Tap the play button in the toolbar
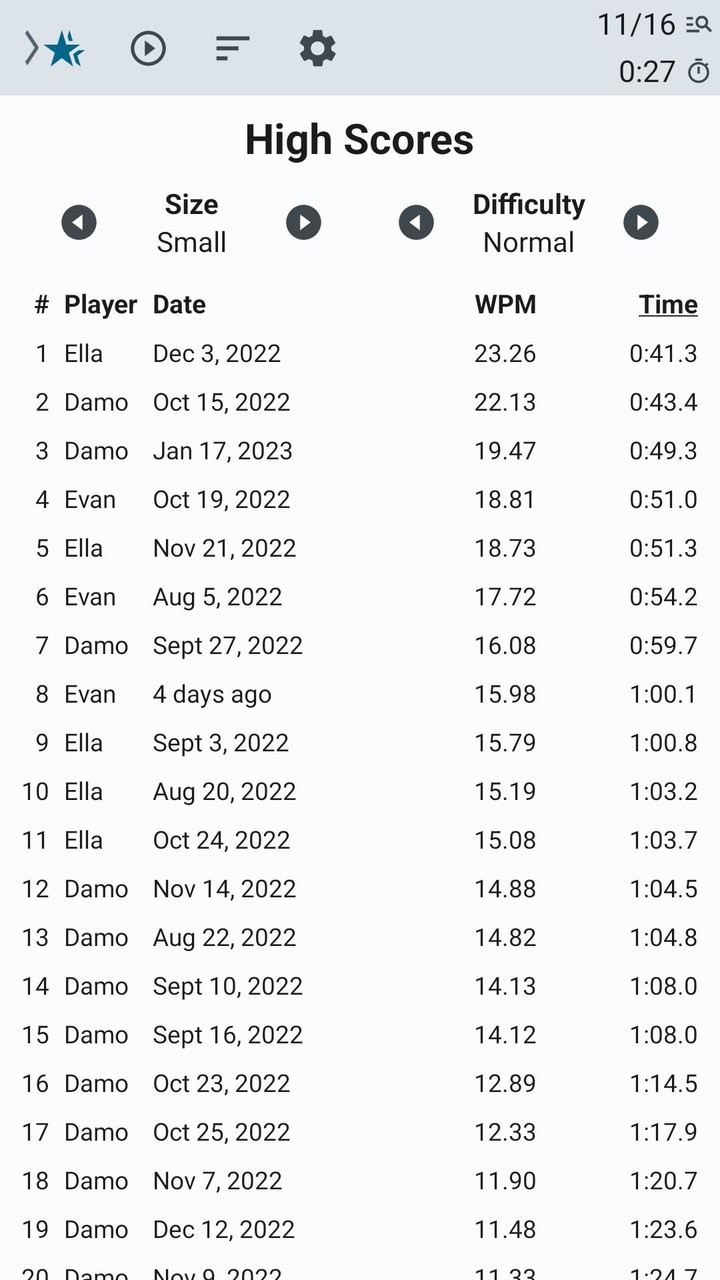This screenshot has width=720, height=1280. pyautogui.click(x=148, y=48)
